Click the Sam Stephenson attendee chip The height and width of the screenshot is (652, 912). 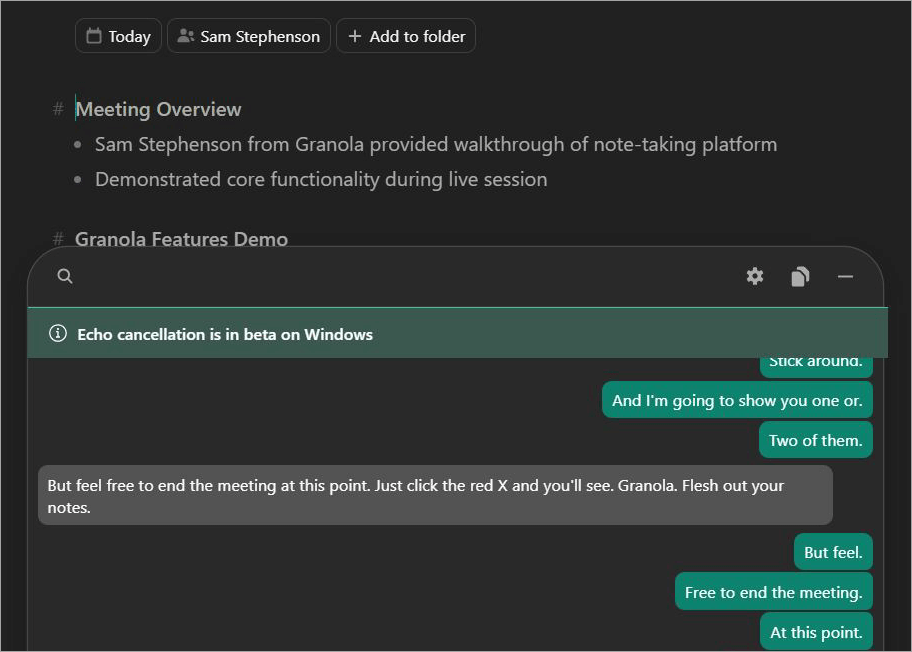249,36
